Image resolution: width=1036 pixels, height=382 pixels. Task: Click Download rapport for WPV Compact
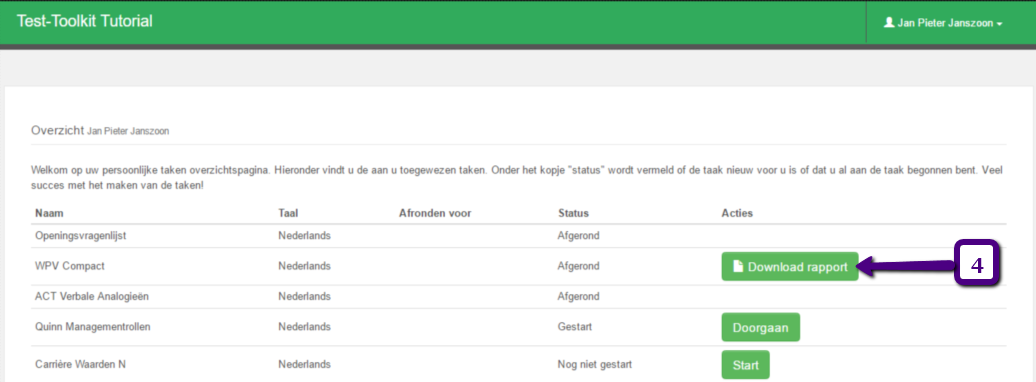click(x=790, y=267)
